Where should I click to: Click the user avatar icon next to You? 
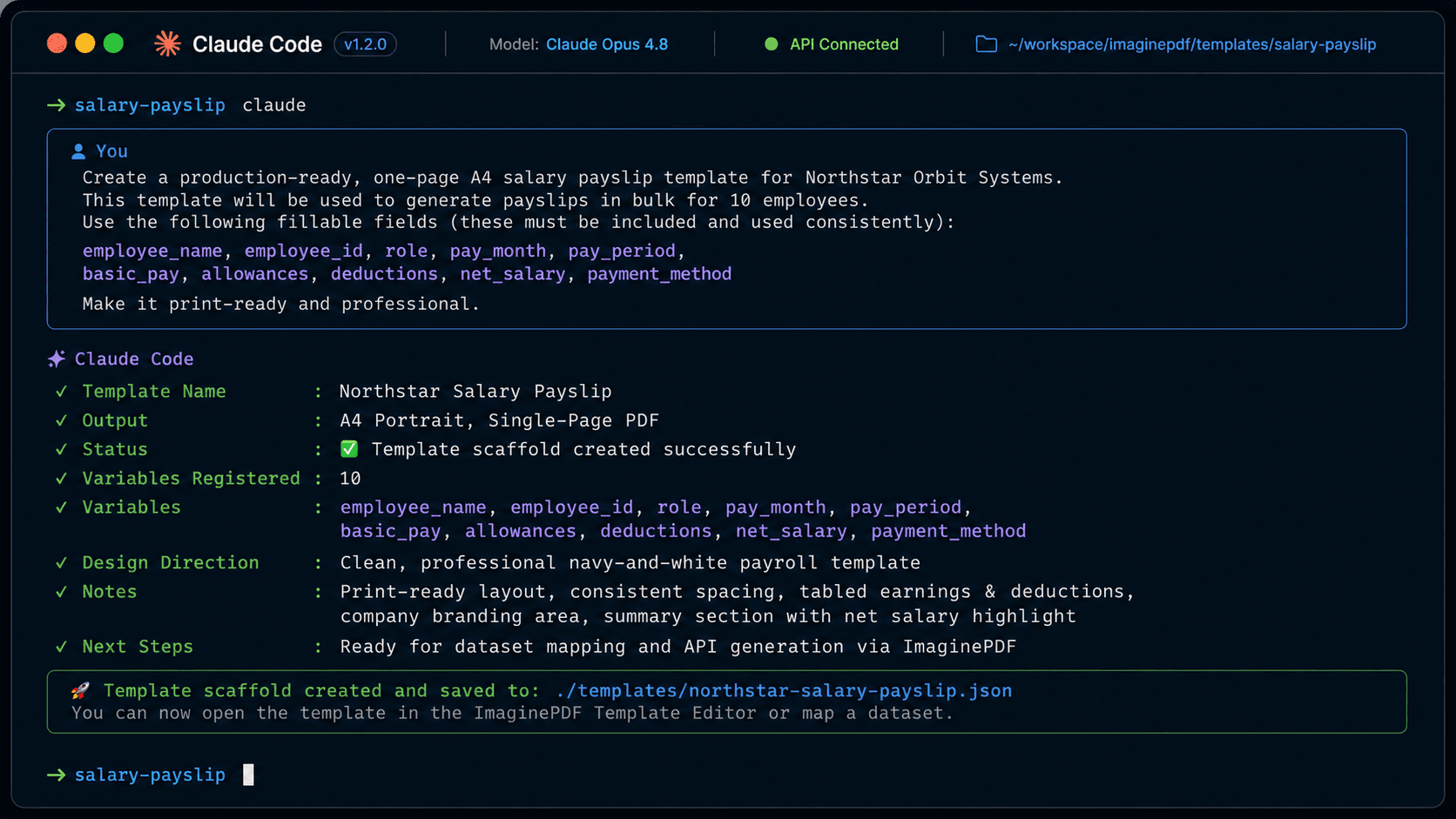point(78,151)
